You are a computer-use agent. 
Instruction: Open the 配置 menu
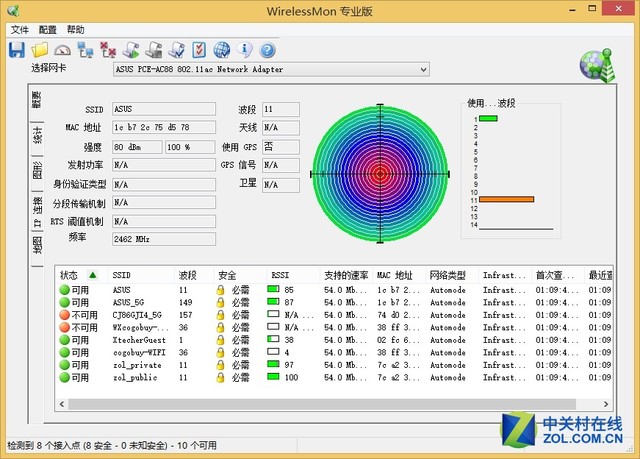coord(48,30)
